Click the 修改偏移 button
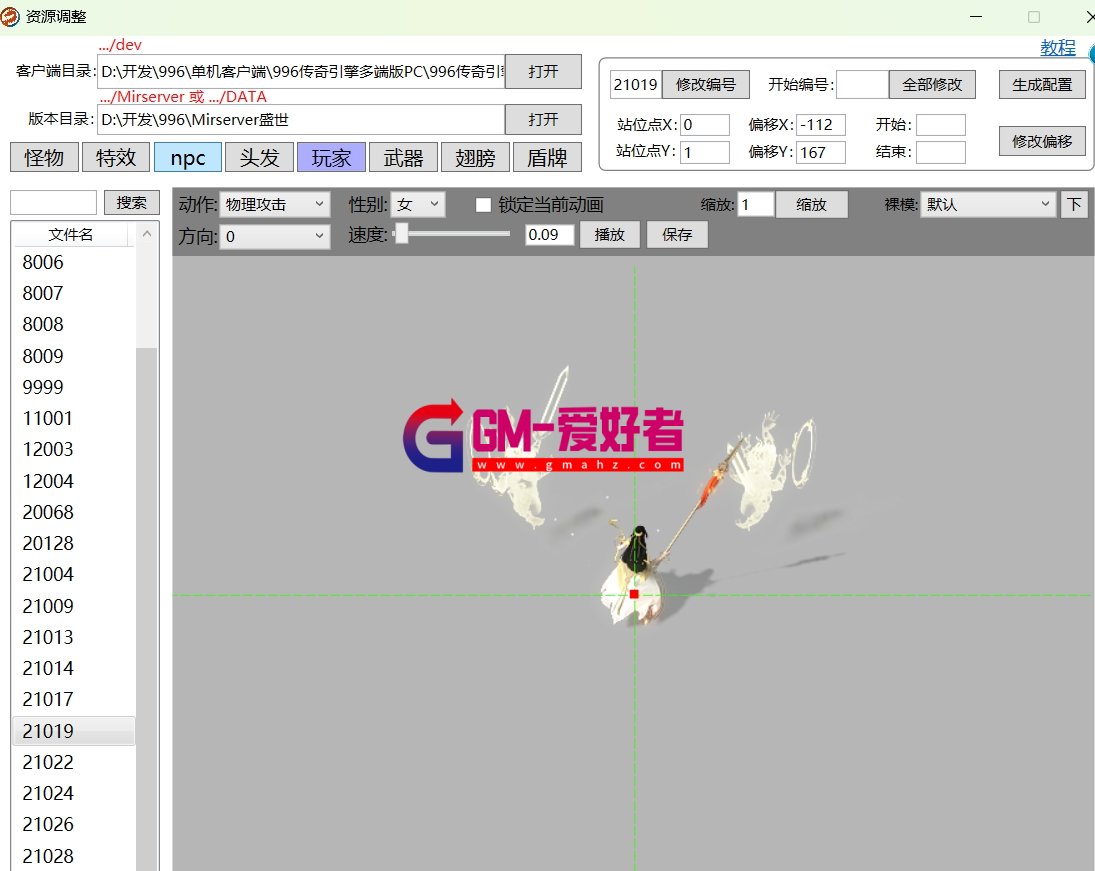 tap(1042, 141)
